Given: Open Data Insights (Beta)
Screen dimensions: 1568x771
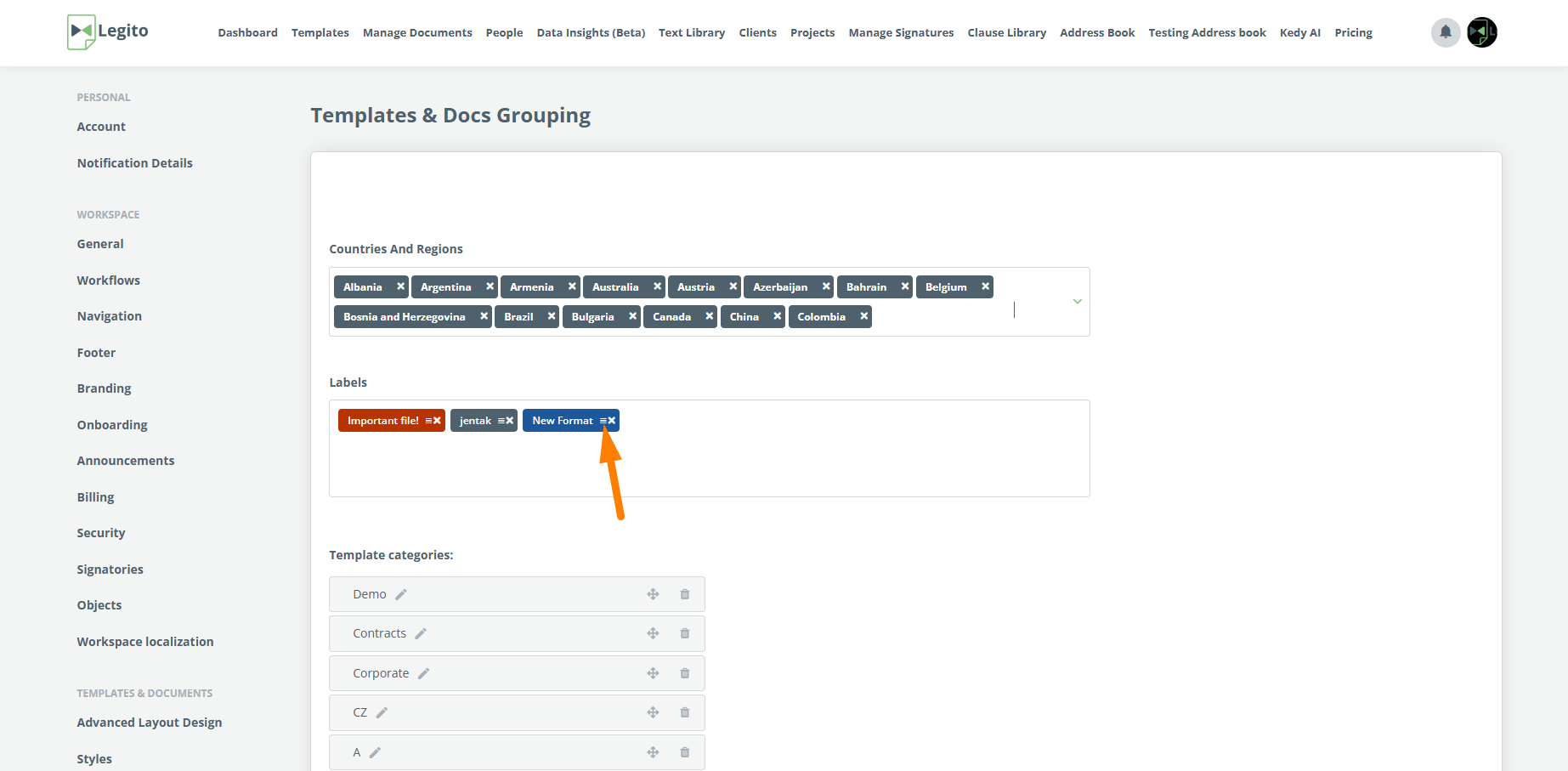Looking at the screenshot, I should pos(591,32).
